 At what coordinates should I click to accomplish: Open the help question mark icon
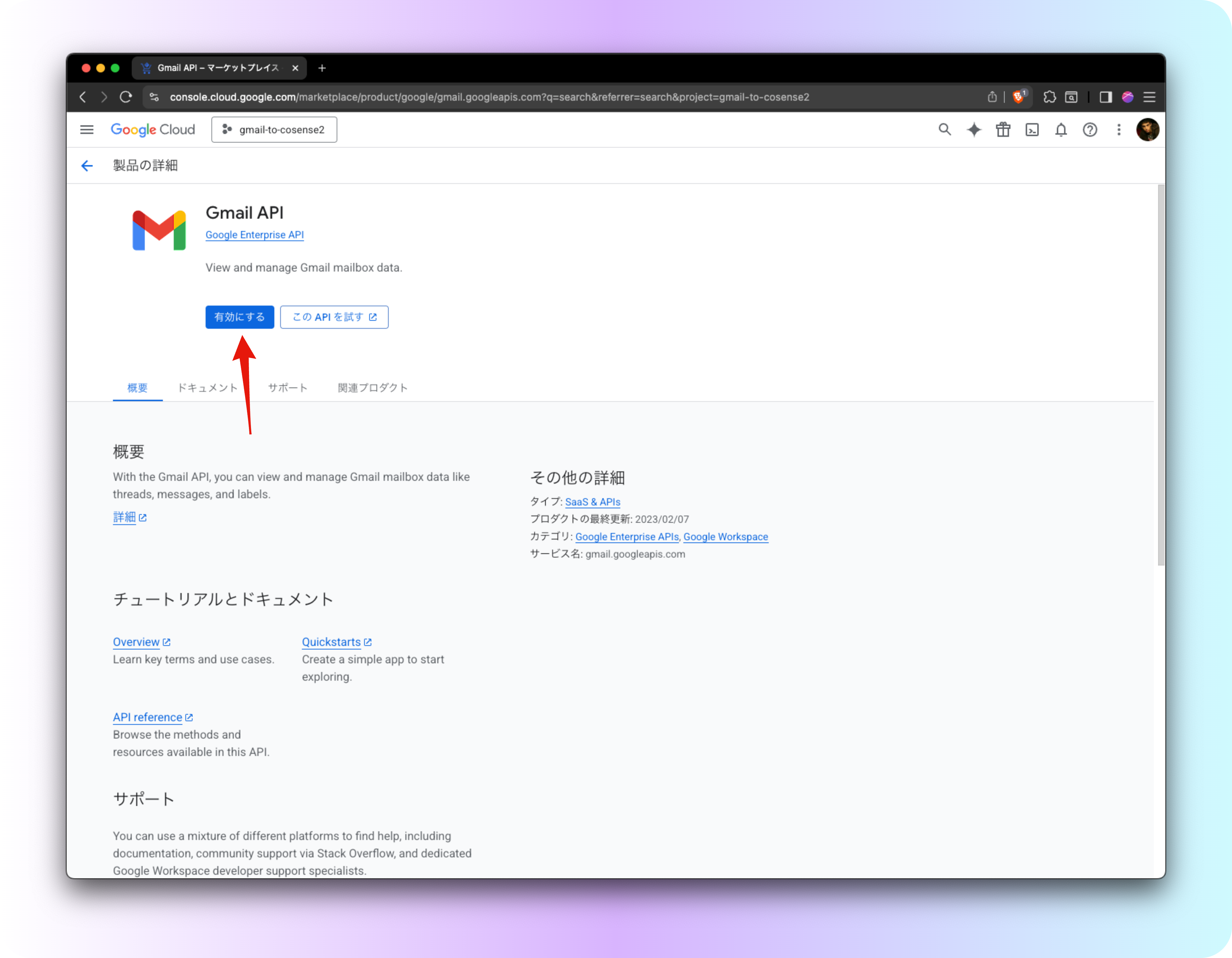point(1090,130)
